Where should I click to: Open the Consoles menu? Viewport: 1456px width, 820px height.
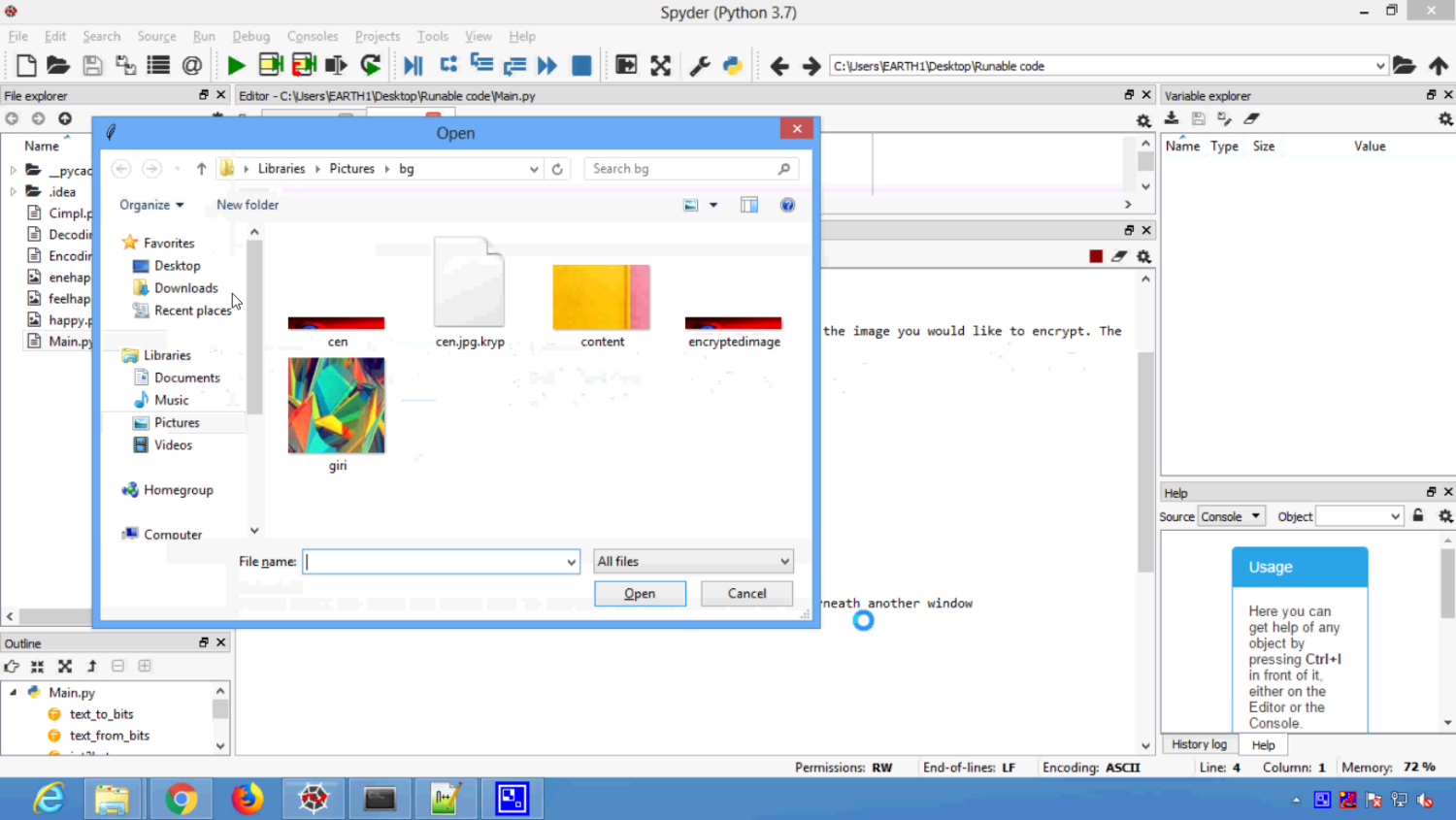tap(313, 36)
